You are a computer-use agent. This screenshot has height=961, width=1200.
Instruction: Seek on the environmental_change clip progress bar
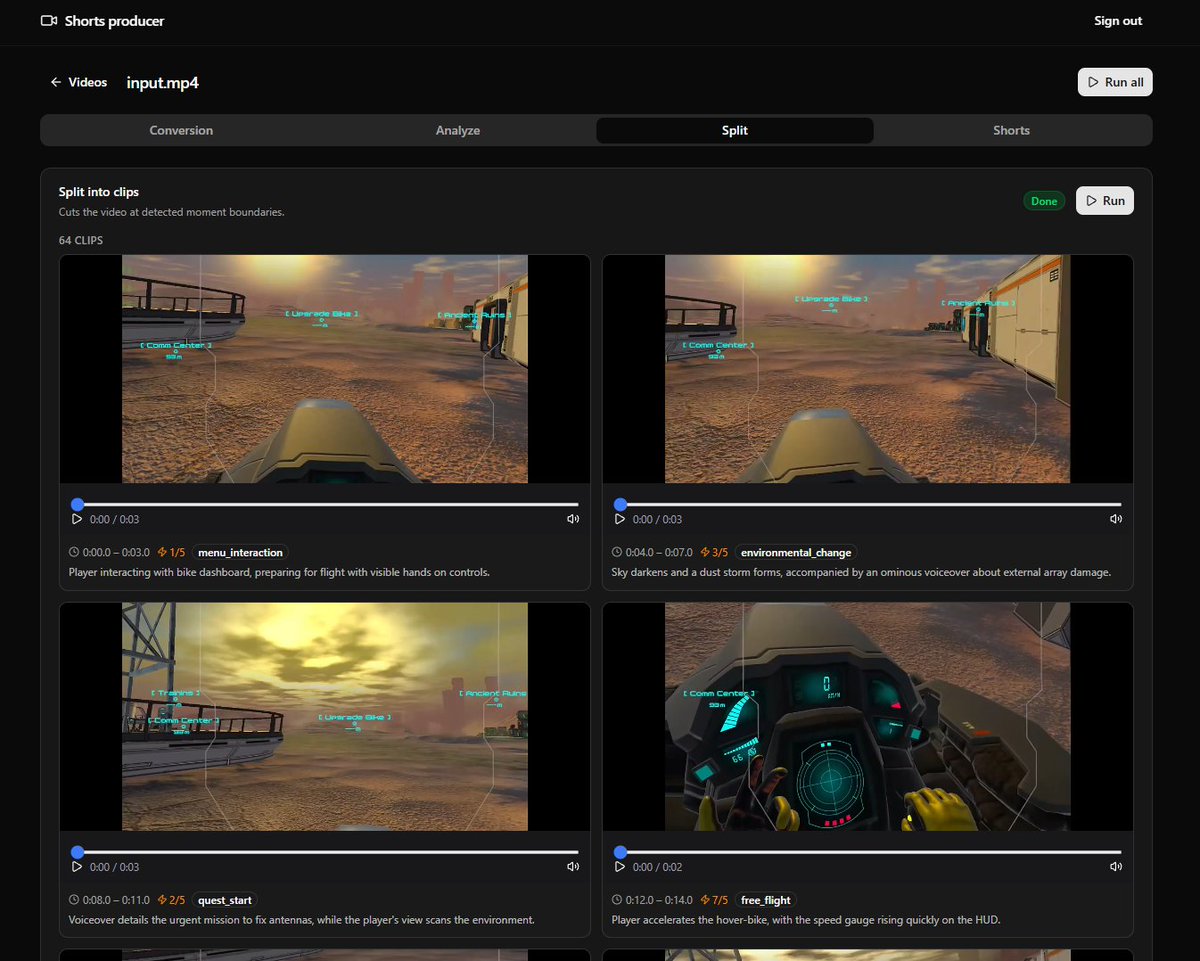point(868,505)
